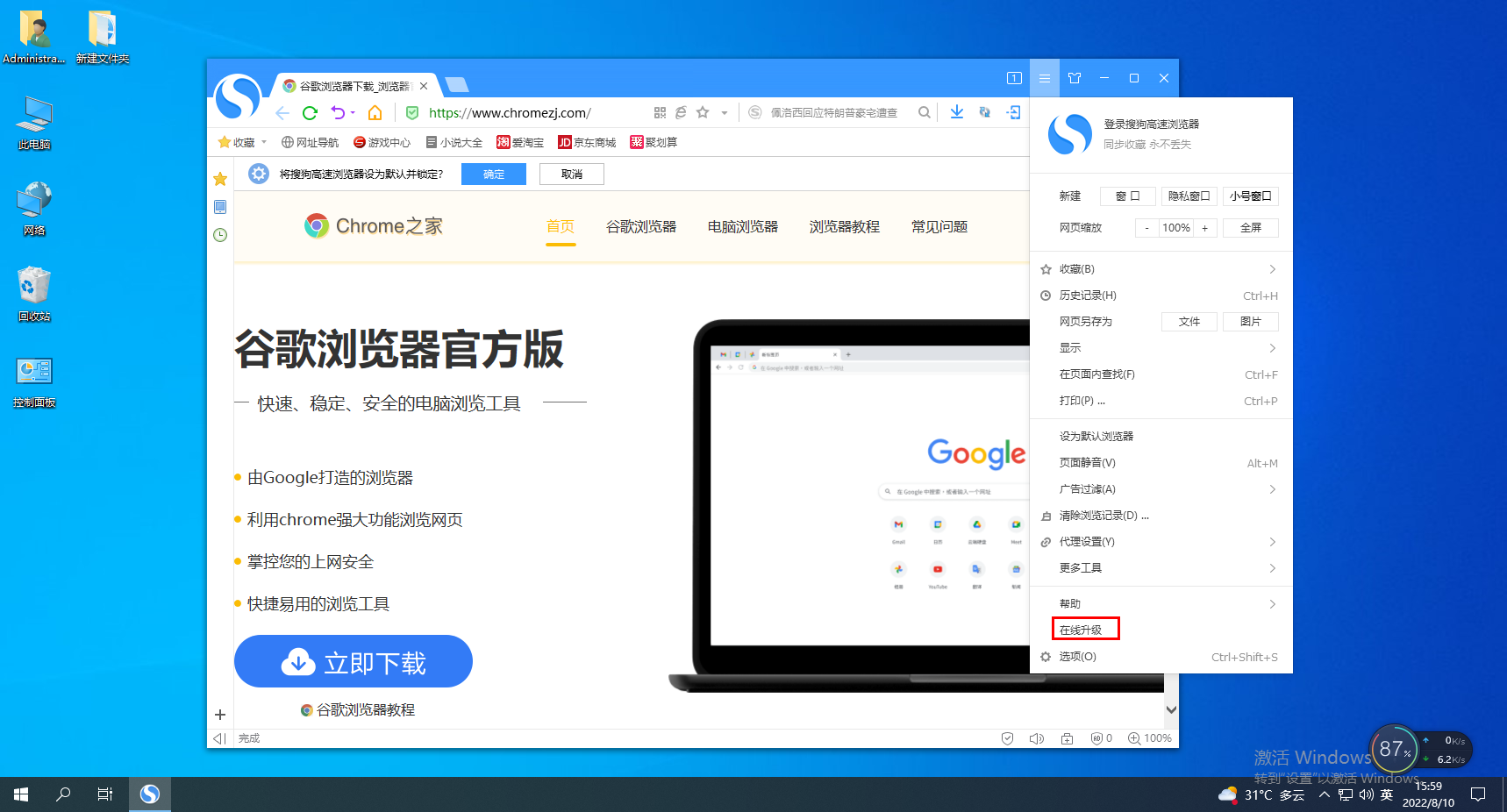1507x812 pixels.
Task: Switch to IE compatibility mode icon
Action: coord(681,112)
